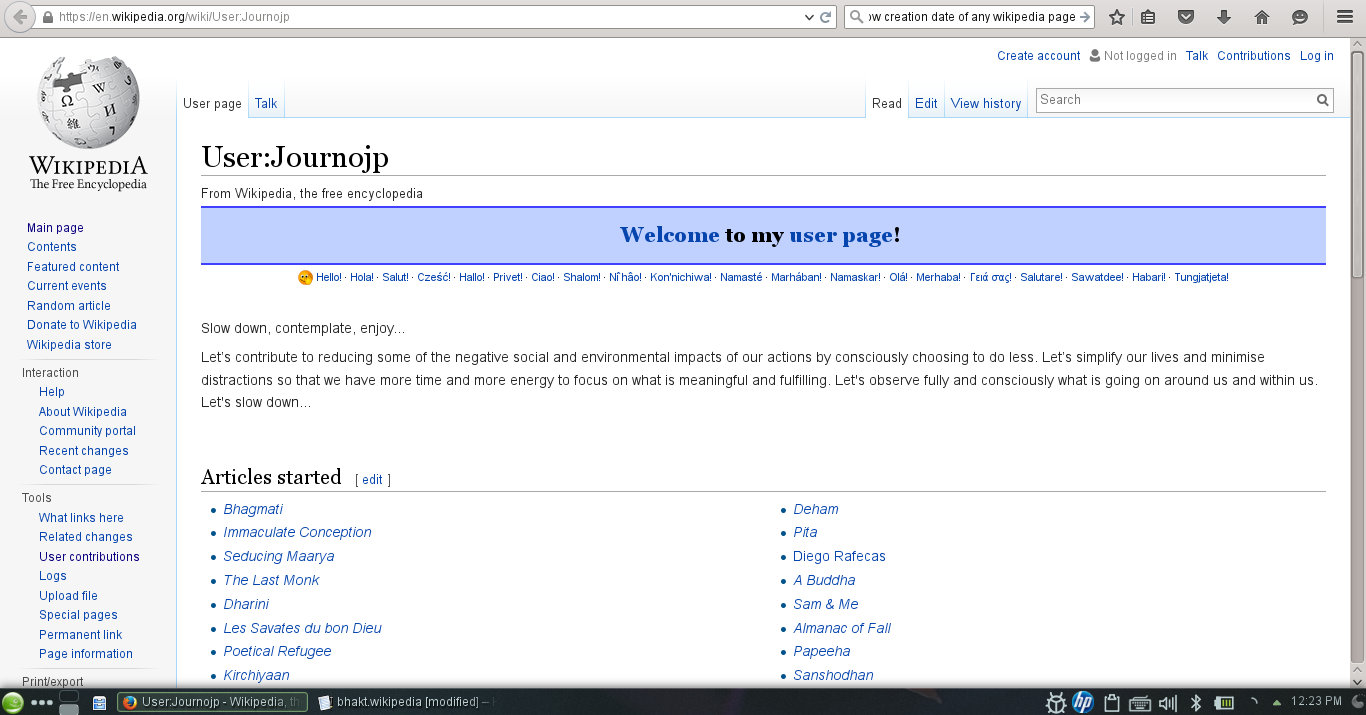
Task: Expand hidden tray icons arrow
Action: pyautogui.click(x=1276, y=702)
